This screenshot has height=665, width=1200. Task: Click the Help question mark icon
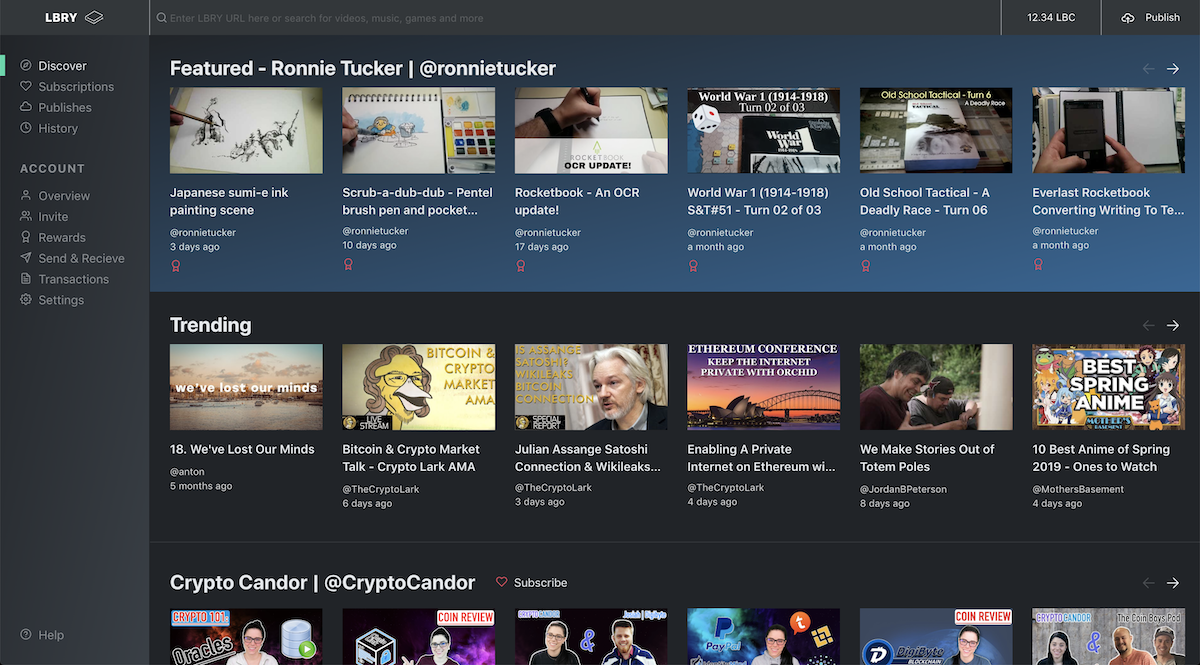click(26, 635)
